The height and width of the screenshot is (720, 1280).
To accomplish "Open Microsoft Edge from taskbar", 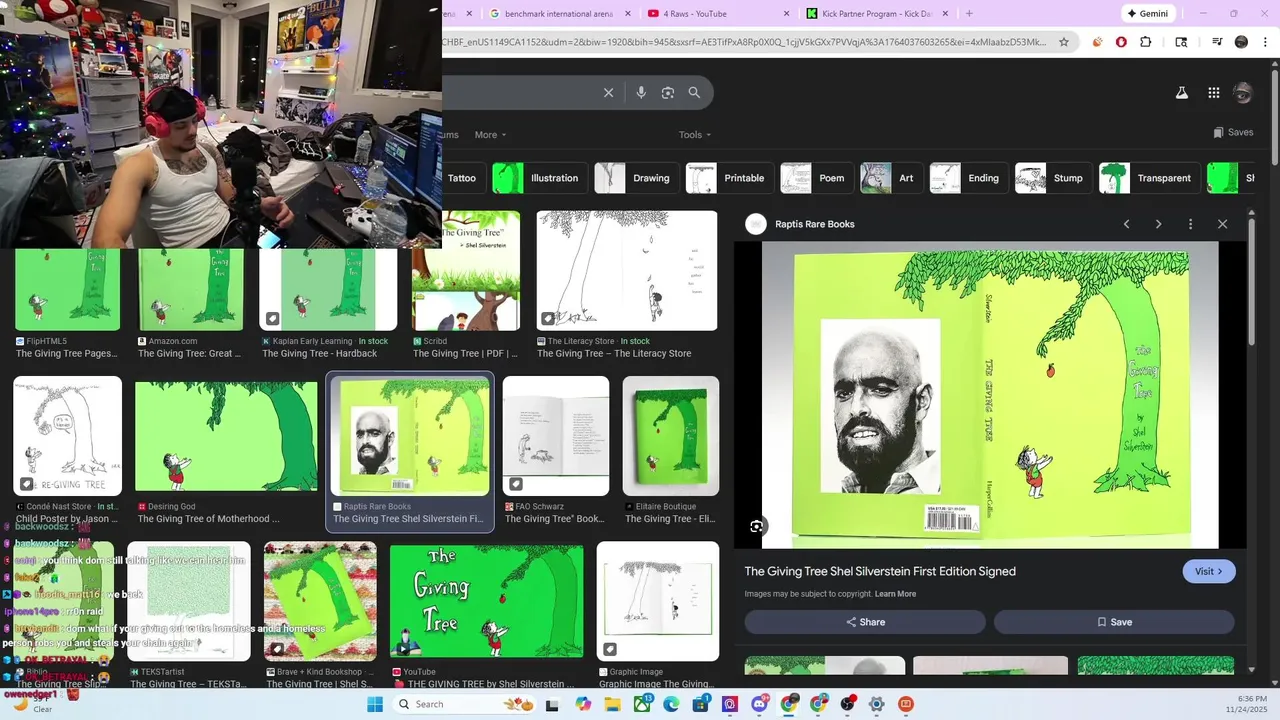I will tap(671, 704).
